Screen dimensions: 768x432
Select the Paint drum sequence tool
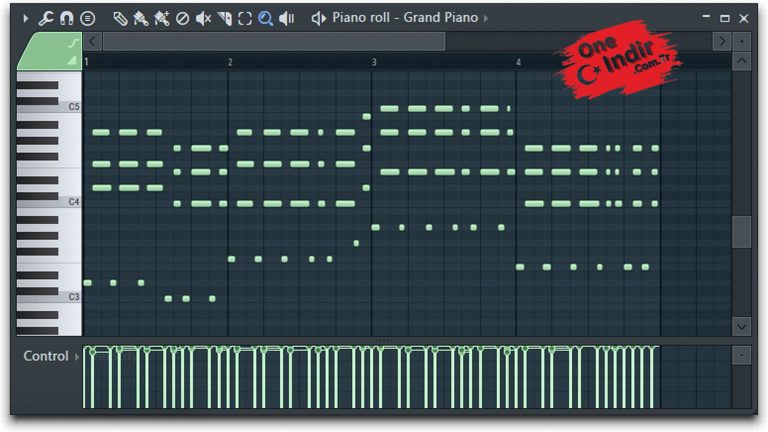click(162, 19)
